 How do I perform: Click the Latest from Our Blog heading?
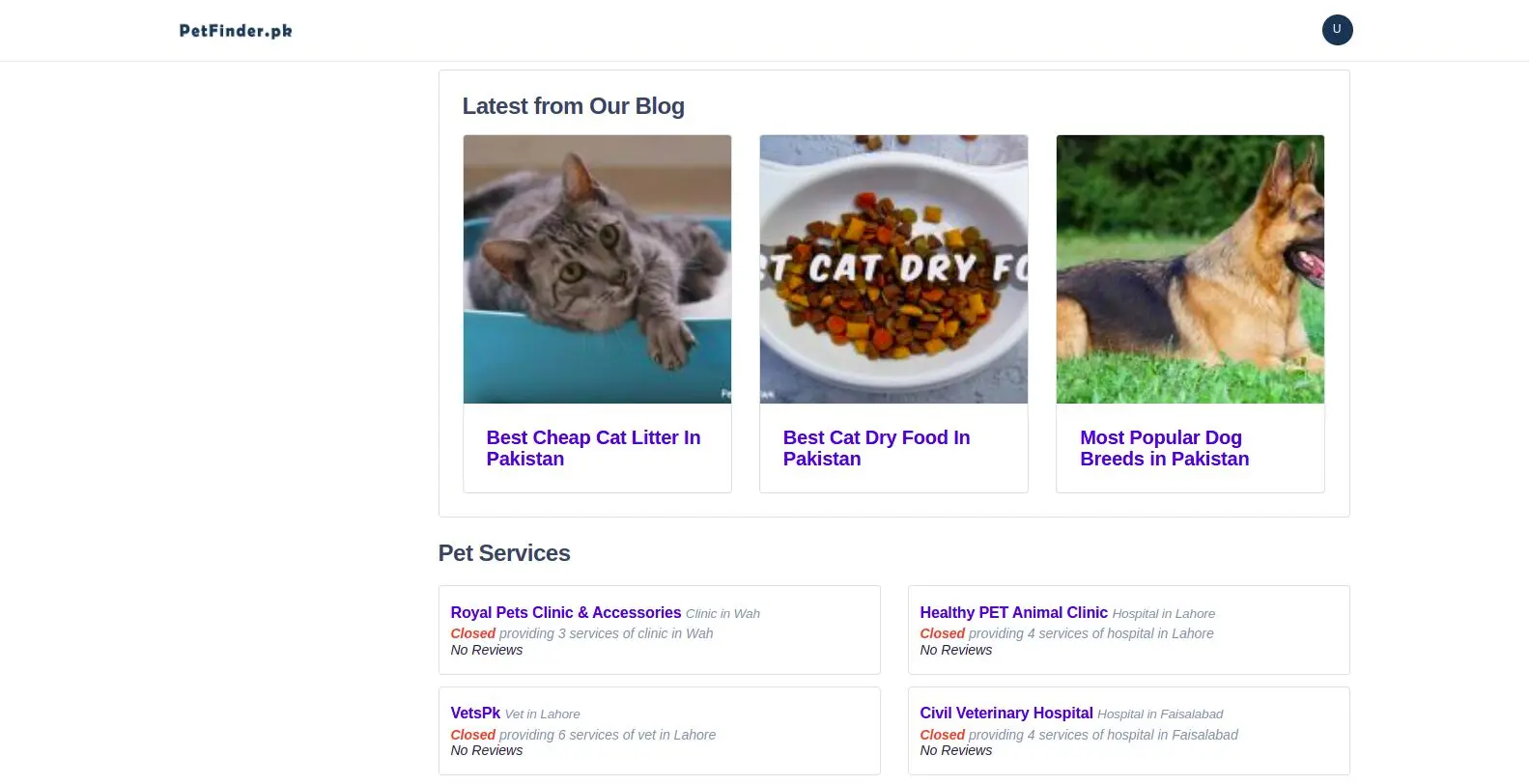(x=573, y=106)
